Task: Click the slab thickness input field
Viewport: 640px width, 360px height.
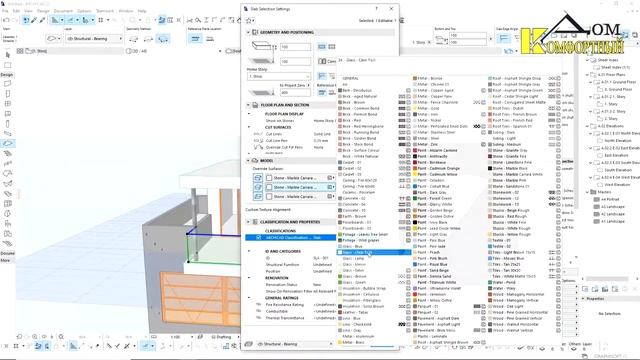Action: (295, 47)
